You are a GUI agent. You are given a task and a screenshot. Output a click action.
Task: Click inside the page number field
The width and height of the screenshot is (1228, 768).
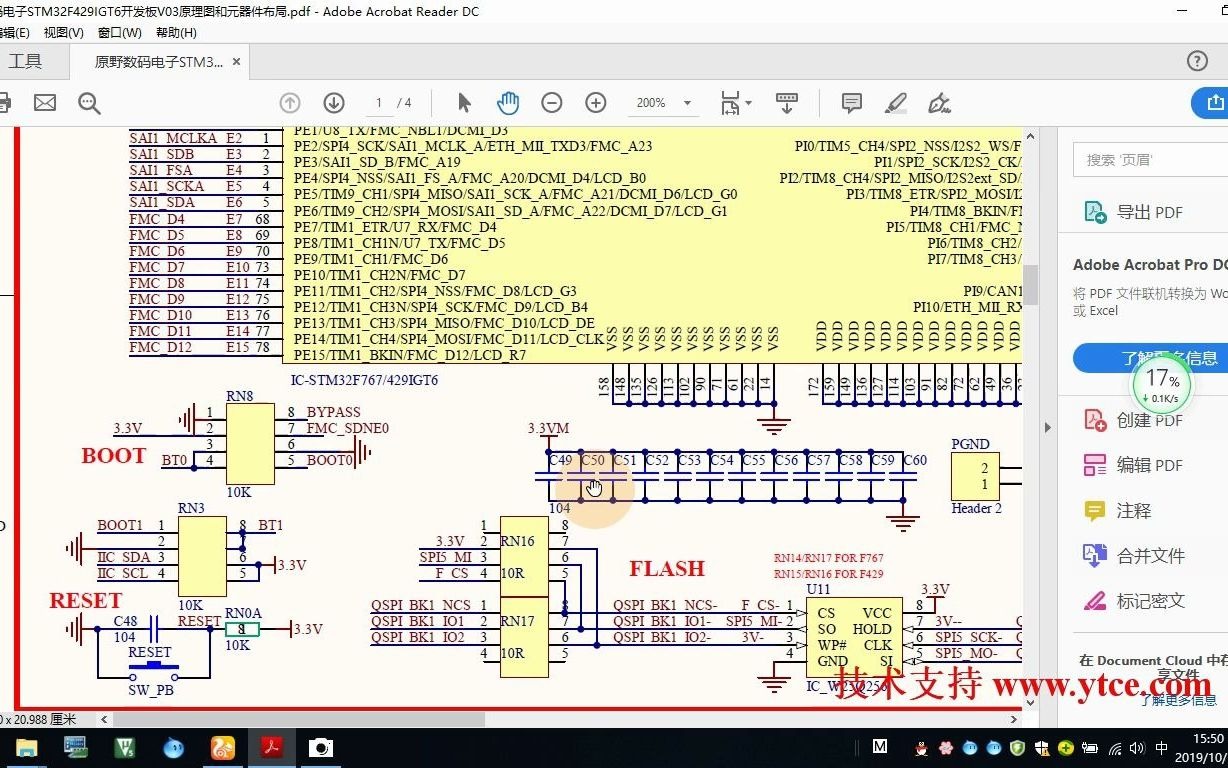(x=378, y=102)
